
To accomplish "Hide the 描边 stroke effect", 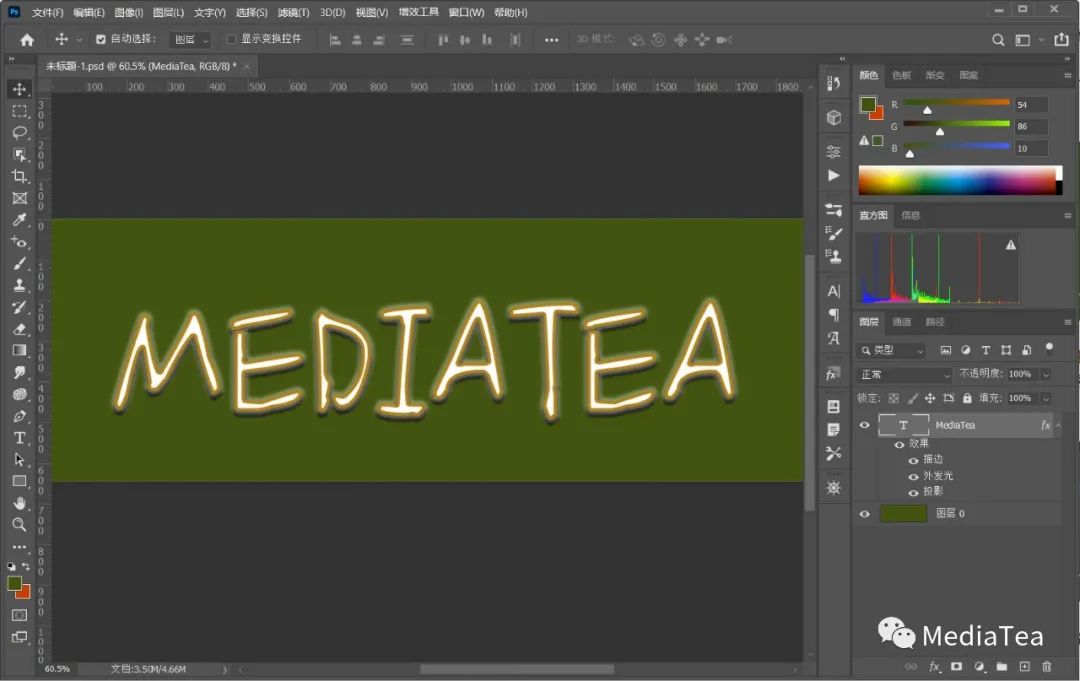I will [913, 460].
